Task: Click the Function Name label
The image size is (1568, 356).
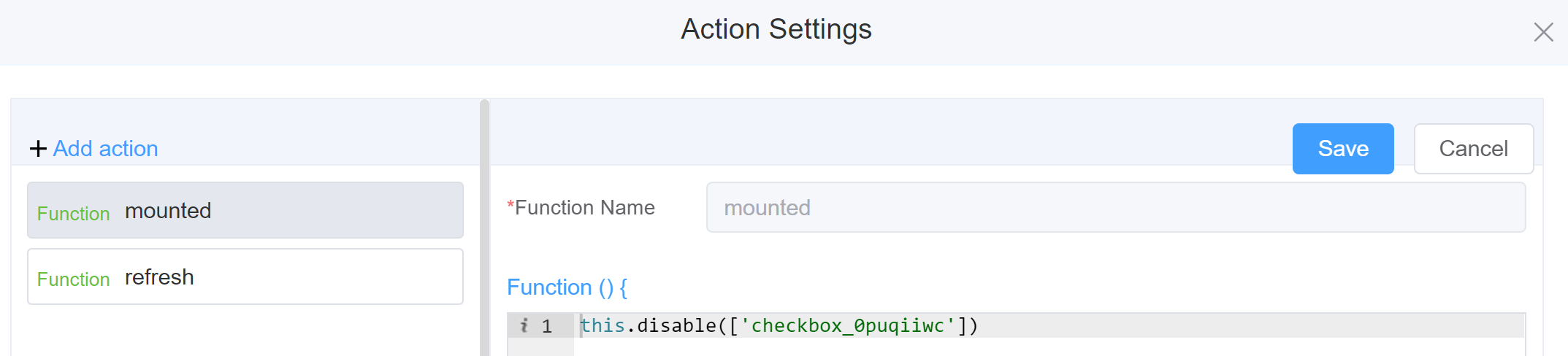Action: [584, 208]
